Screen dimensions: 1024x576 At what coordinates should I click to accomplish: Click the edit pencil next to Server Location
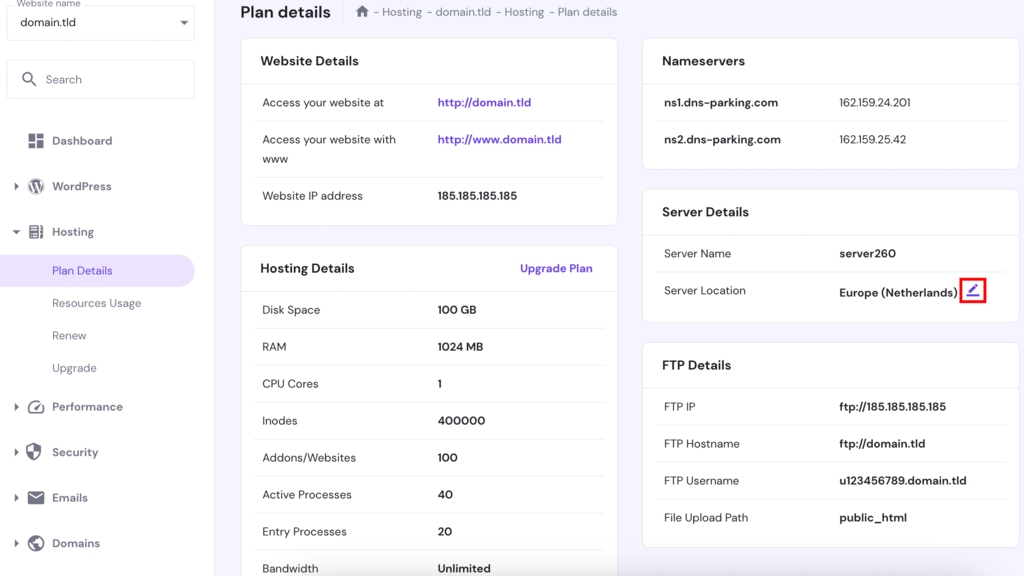[971, 290]
